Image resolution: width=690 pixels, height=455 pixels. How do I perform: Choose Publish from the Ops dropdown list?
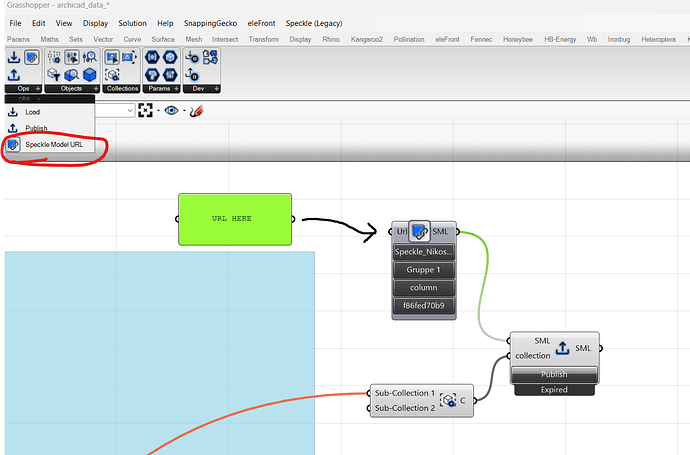(x=49, y=128)
